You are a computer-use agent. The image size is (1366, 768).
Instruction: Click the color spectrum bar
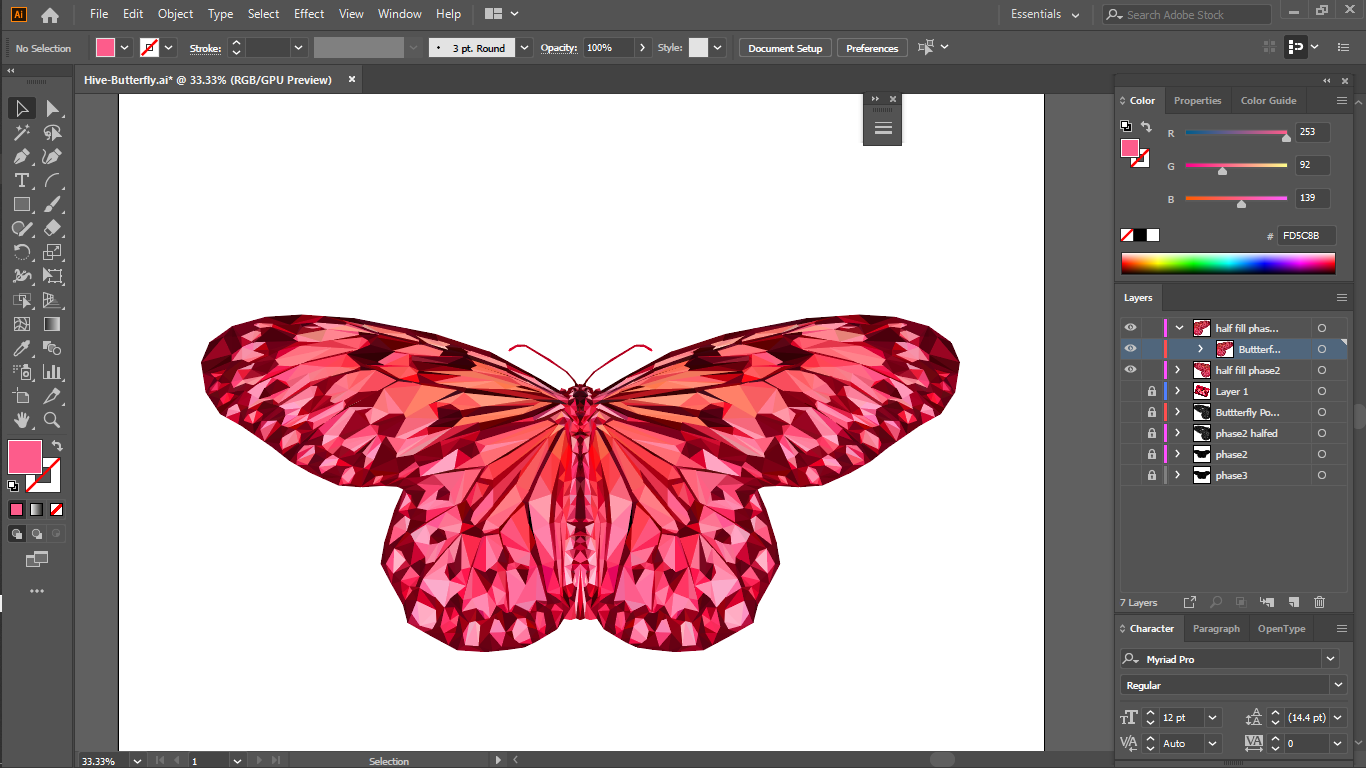click(x=1228, y=264)
